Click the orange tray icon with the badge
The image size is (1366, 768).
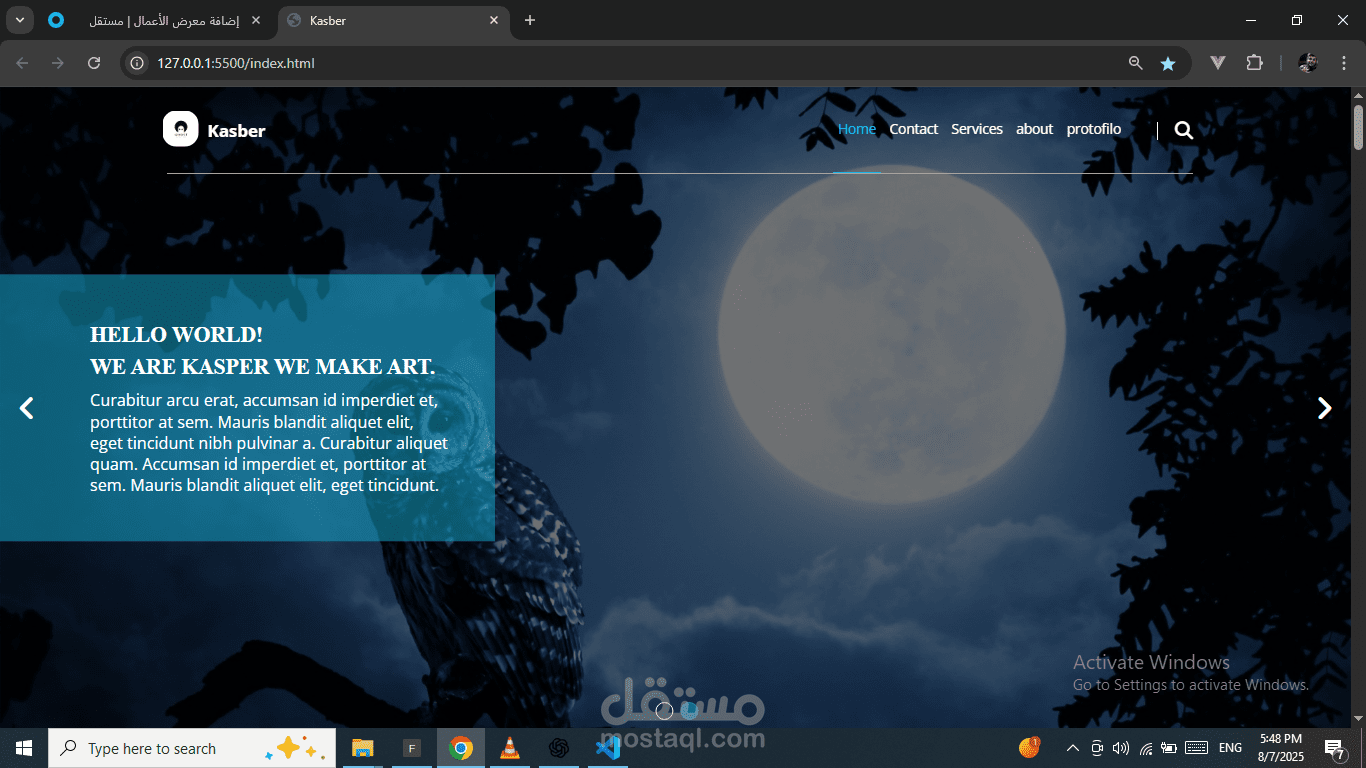click(x=1029, y=747)
